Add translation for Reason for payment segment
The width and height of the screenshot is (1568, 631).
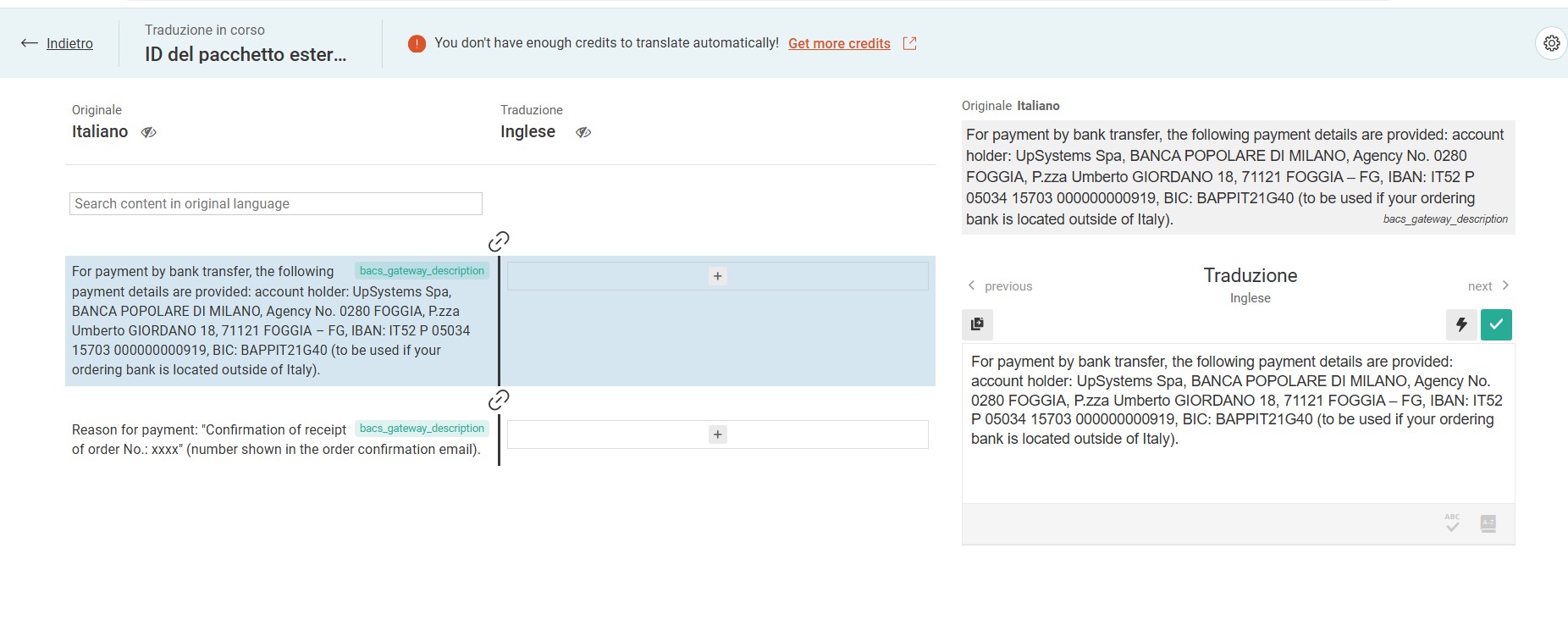717,435
